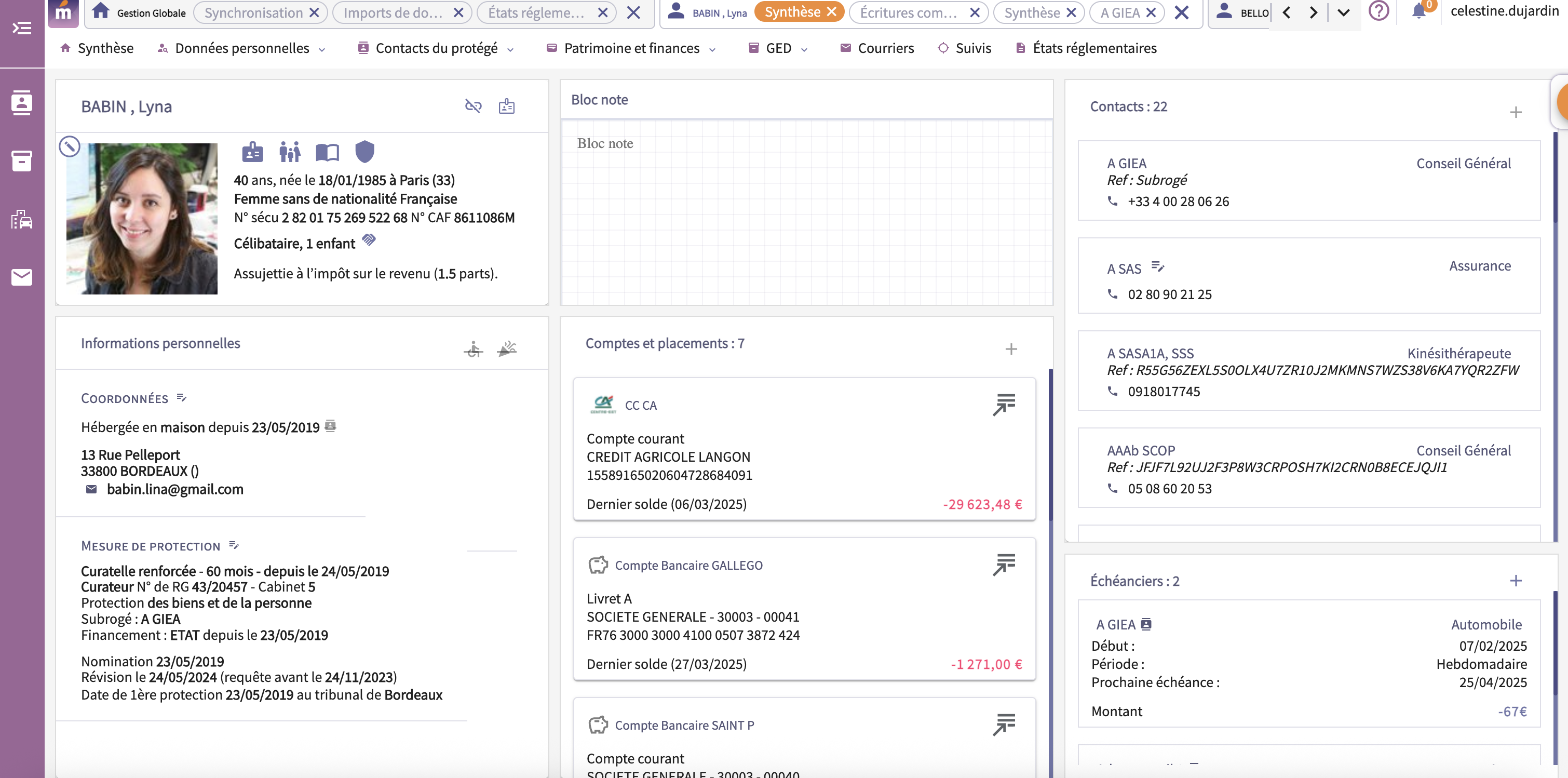Edit the A SAS contact note icon
Screen dimensions: 1568x778
click(x=1158, y=266)
